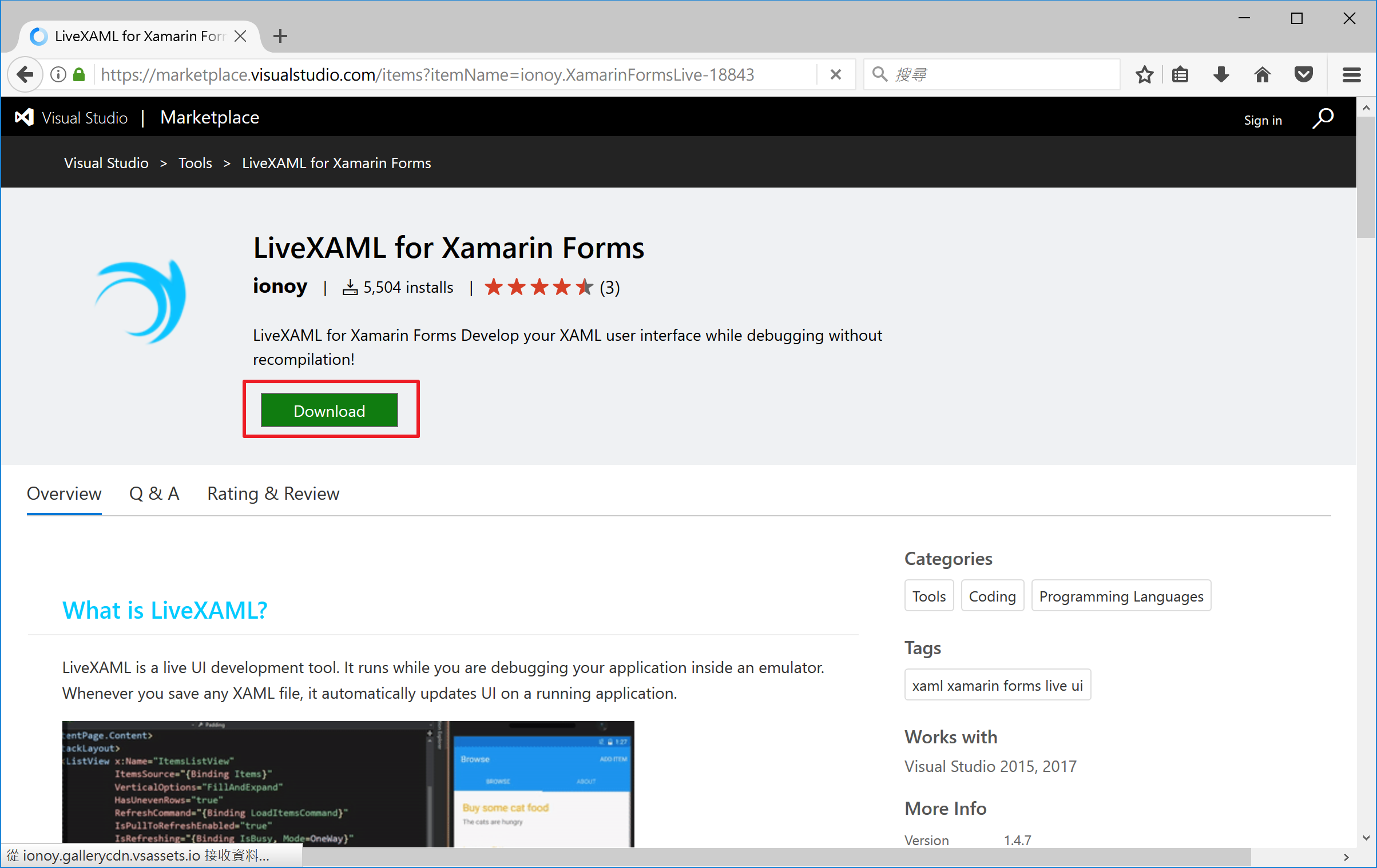Switch to the Overview tab

pyautogui.click(x=64, y=493)
